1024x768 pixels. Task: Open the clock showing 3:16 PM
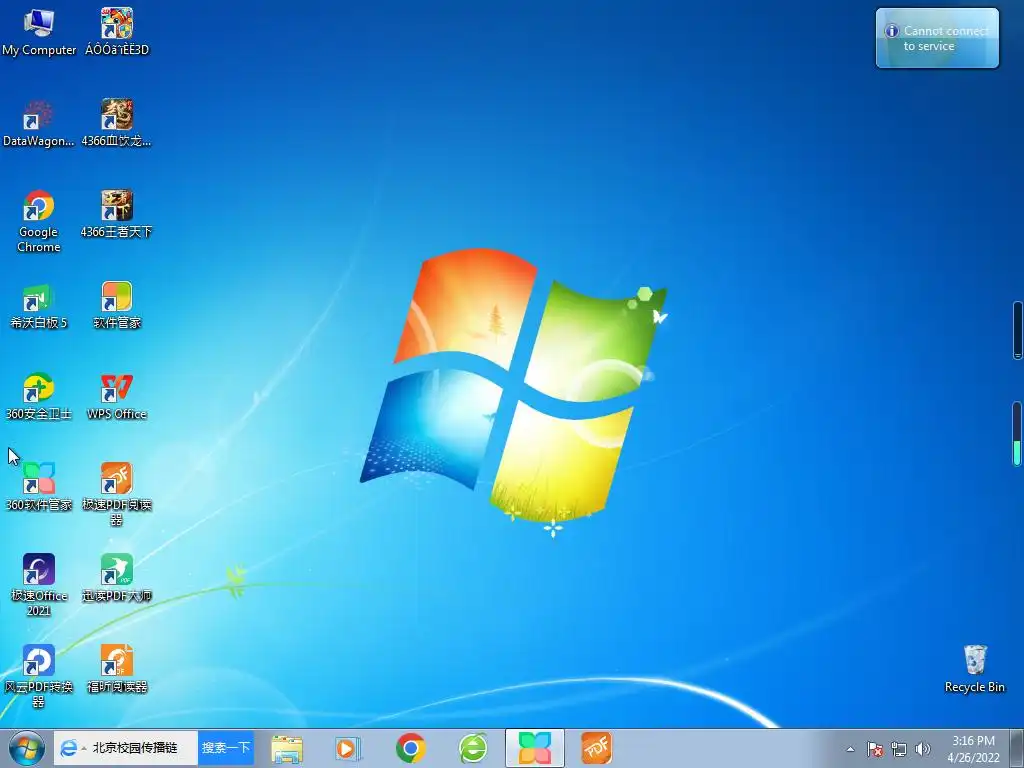(973, 749)
